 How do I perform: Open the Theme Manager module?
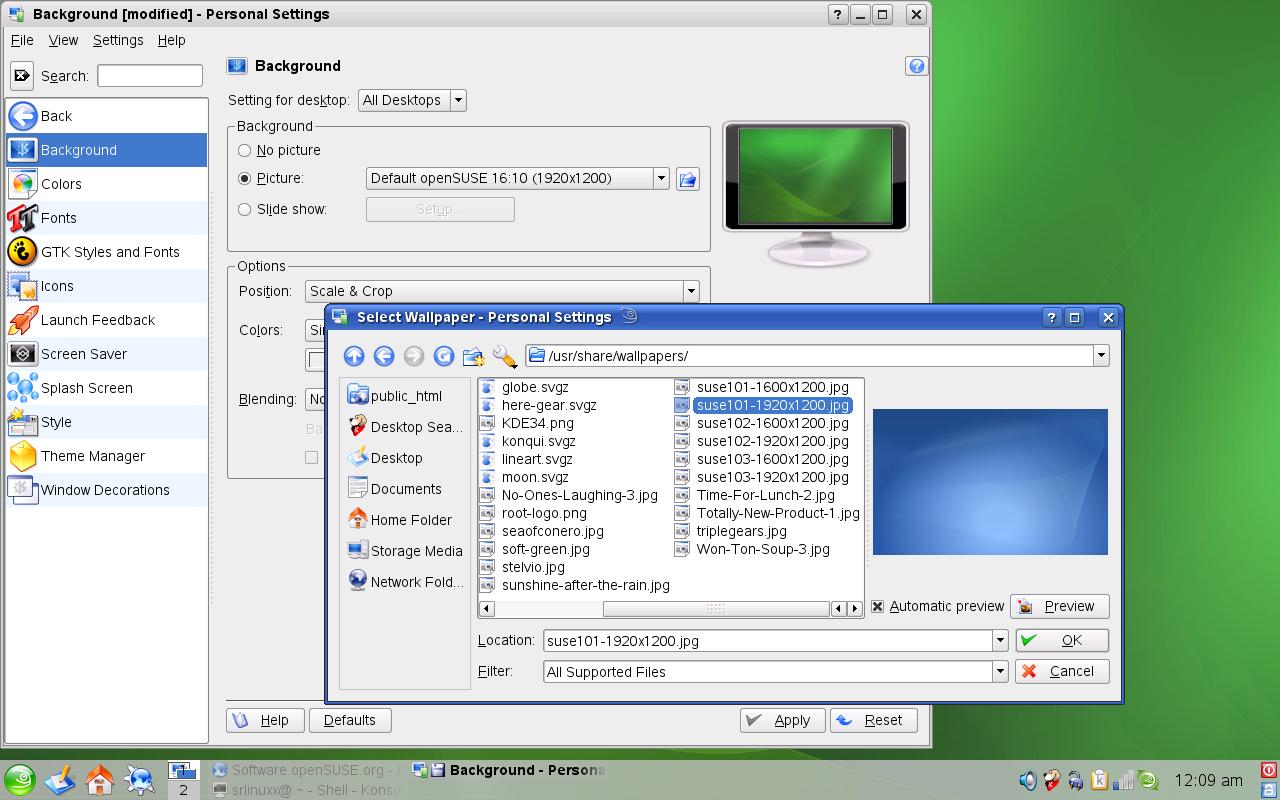pyautogui.click(x=107, y=456)
